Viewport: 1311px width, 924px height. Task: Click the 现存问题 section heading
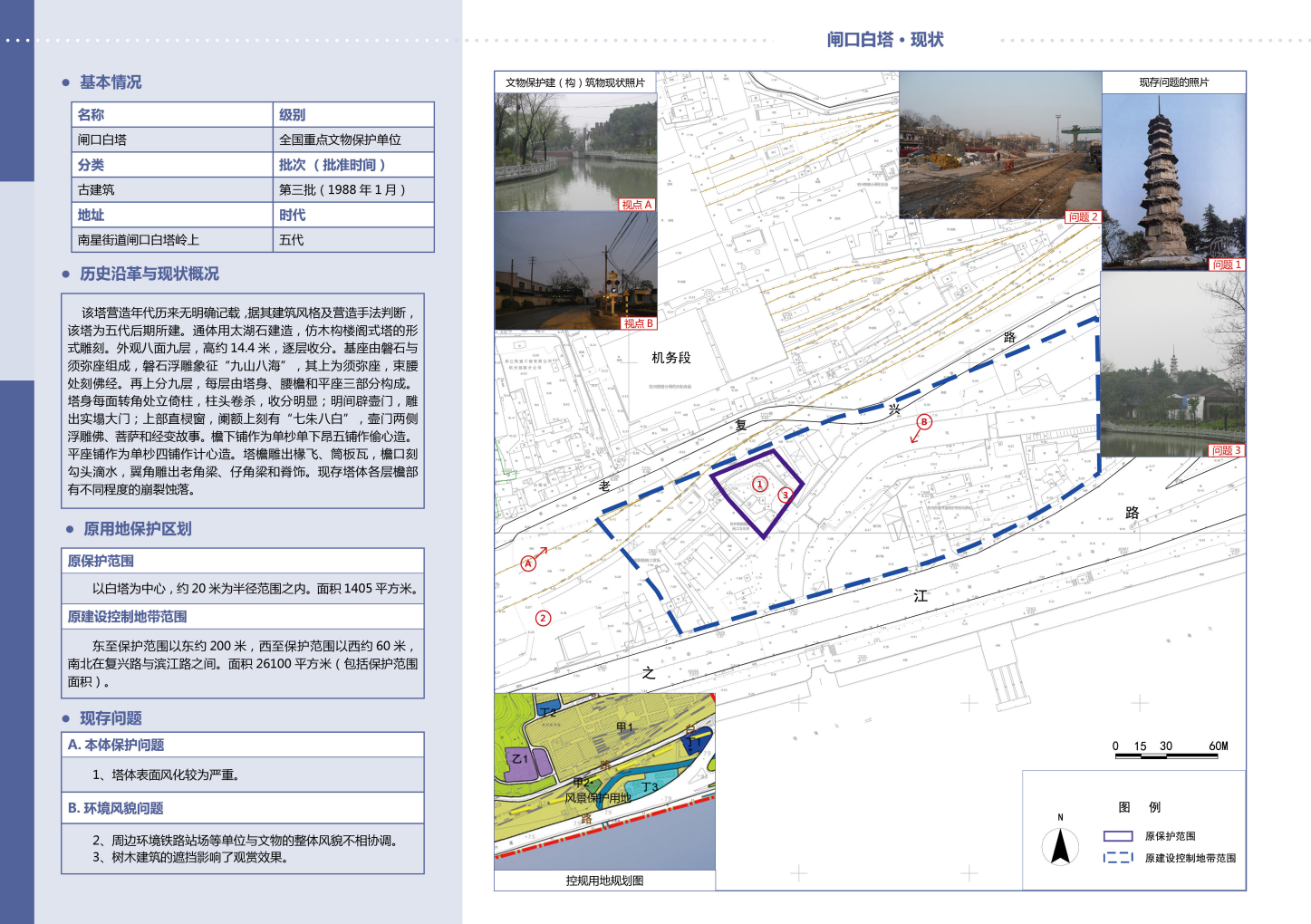pyautogui.click(x=111, y=718)
